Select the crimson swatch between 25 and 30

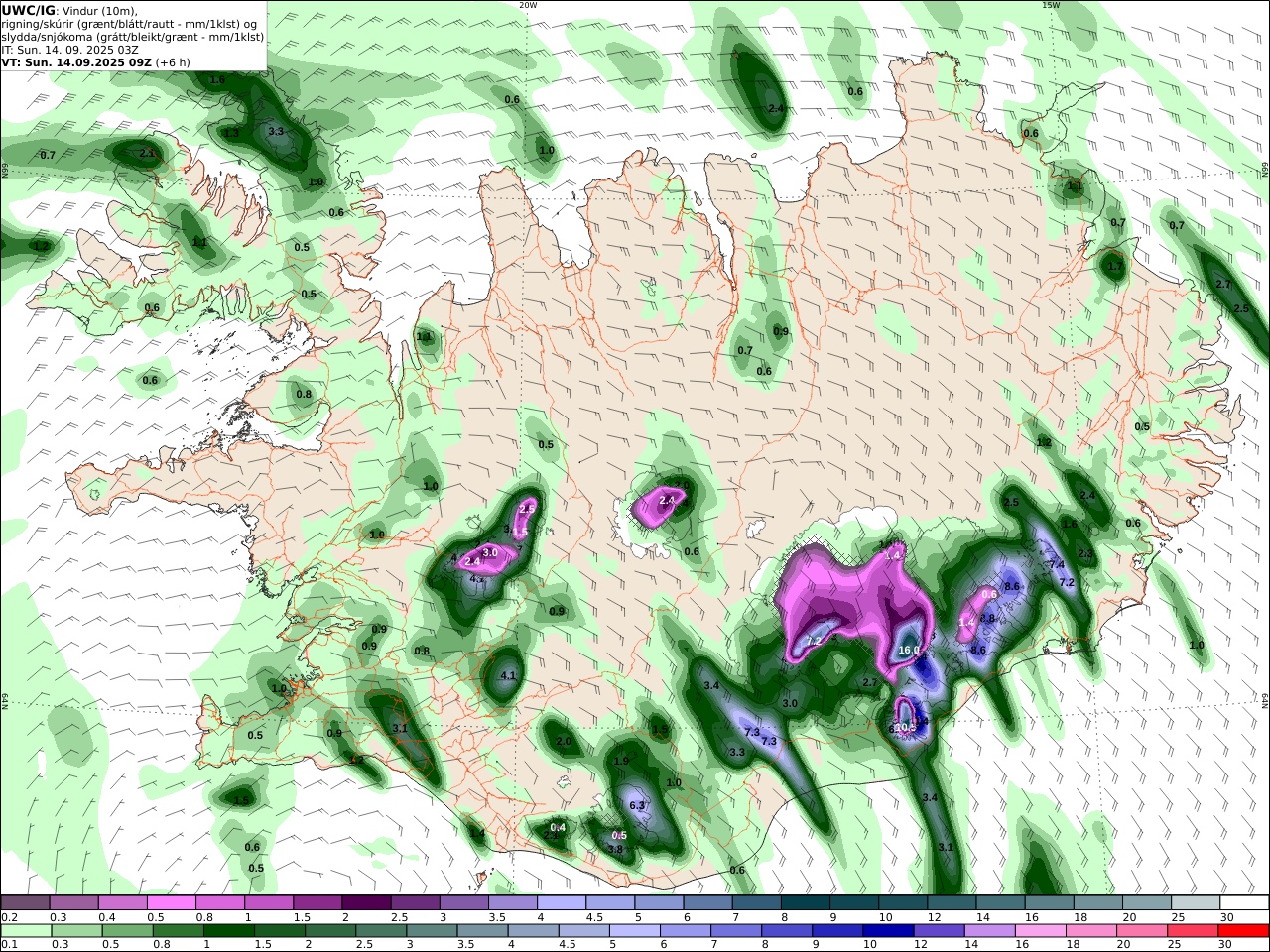(1193, 931)
